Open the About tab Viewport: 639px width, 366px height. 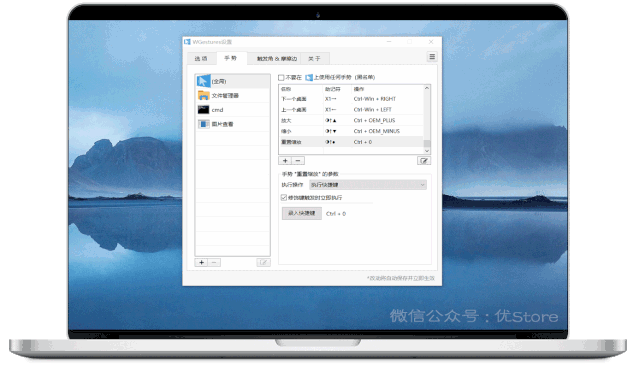pyautogui.click(x=314, y=59)
